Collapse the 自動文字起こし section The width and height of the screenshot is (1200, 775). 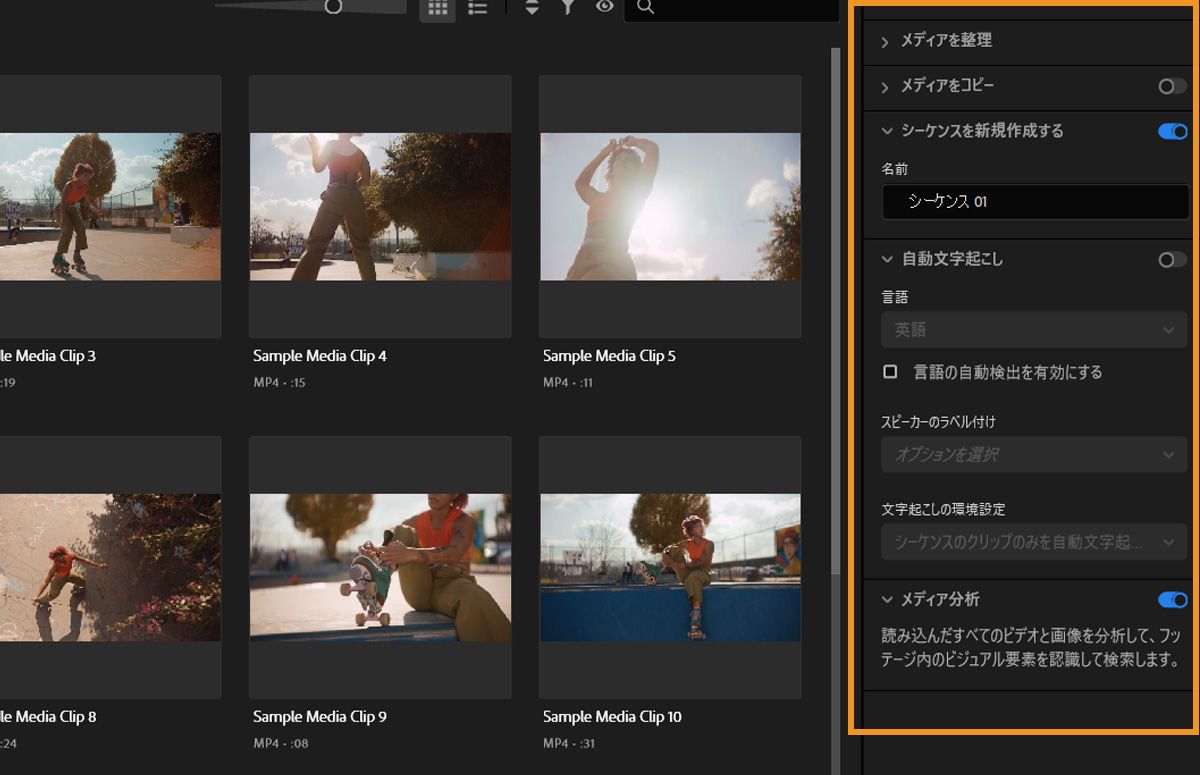pos(885,259)
